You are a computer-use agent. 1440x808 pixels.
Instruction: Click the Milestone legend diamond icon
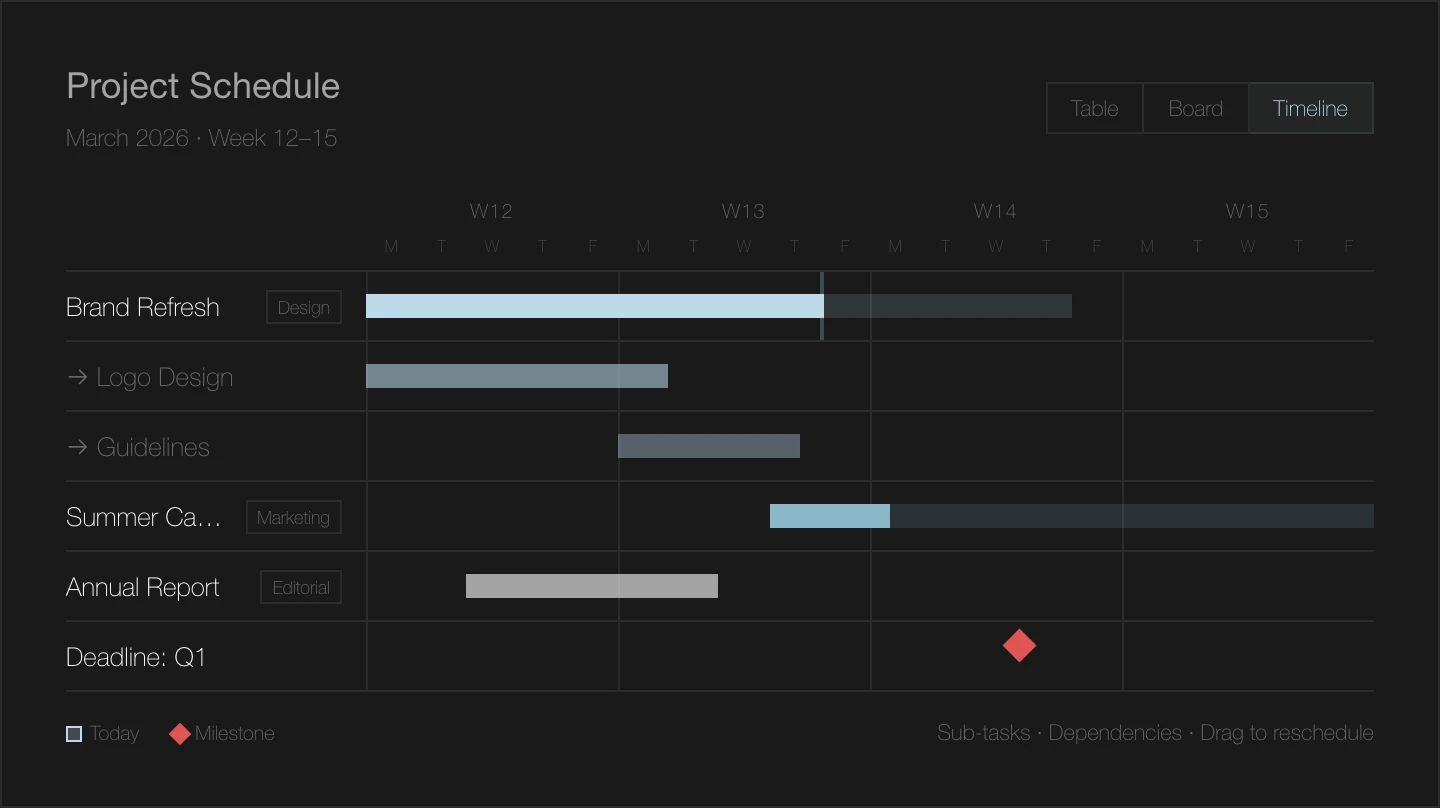(x=180, y=734)
